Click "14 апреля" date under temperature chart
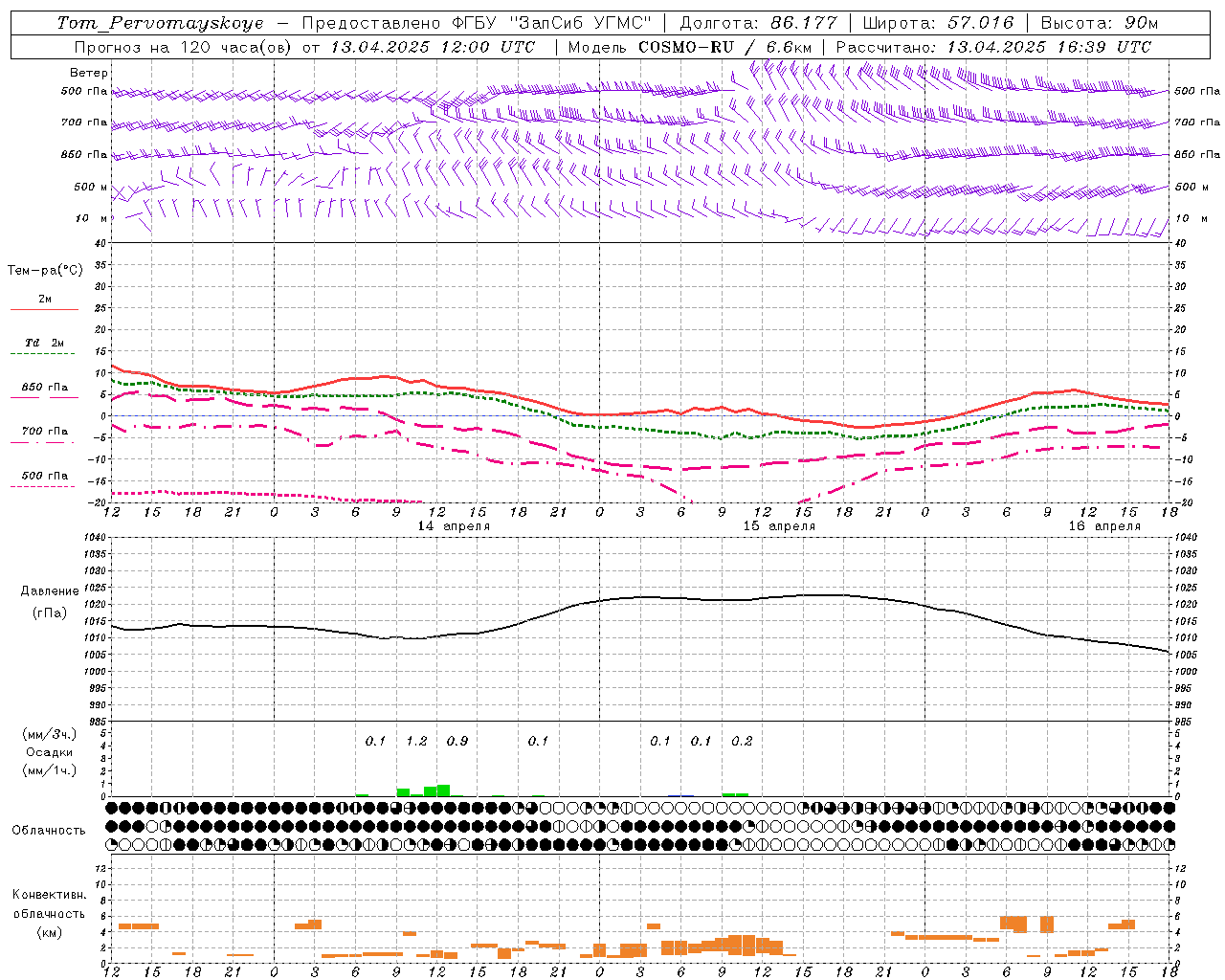The height and width of the screenshot is (980, 1225). pos(454,526)
